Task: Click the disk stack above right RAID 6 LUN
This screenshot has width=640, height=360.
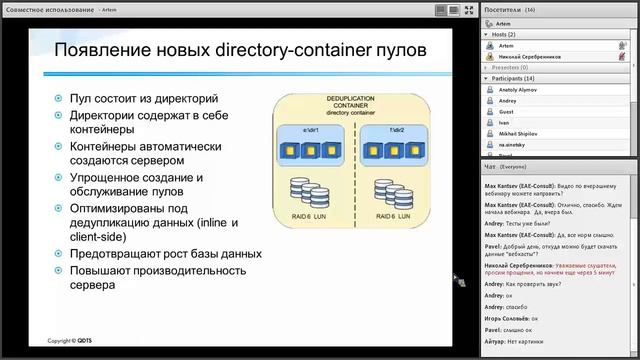Action: (394, 194)
